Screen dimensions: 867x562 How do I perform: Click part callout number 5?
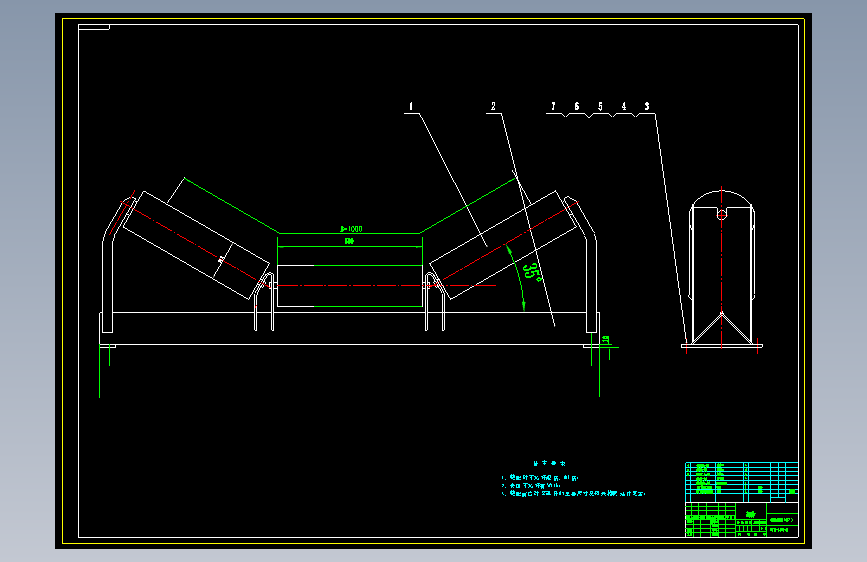(x=600, y=106)
